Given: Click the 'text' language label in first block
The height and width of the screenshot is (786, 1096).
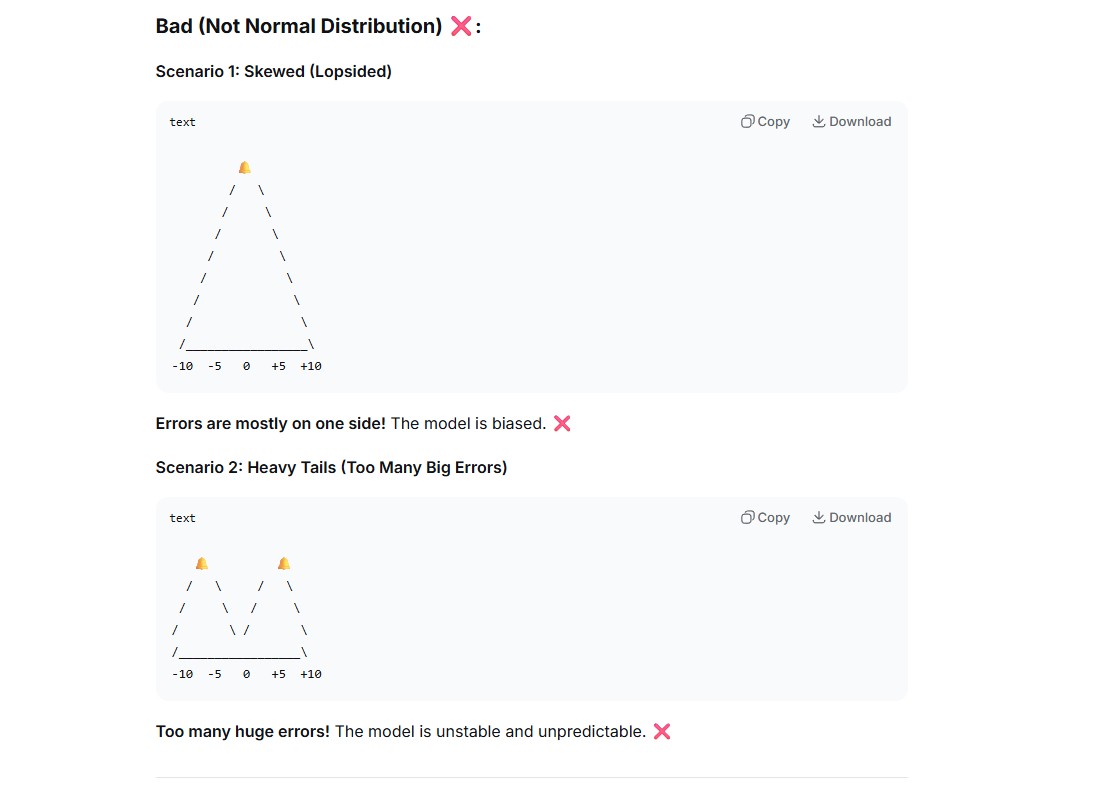Looking at the screenshot, I should 182,122.
